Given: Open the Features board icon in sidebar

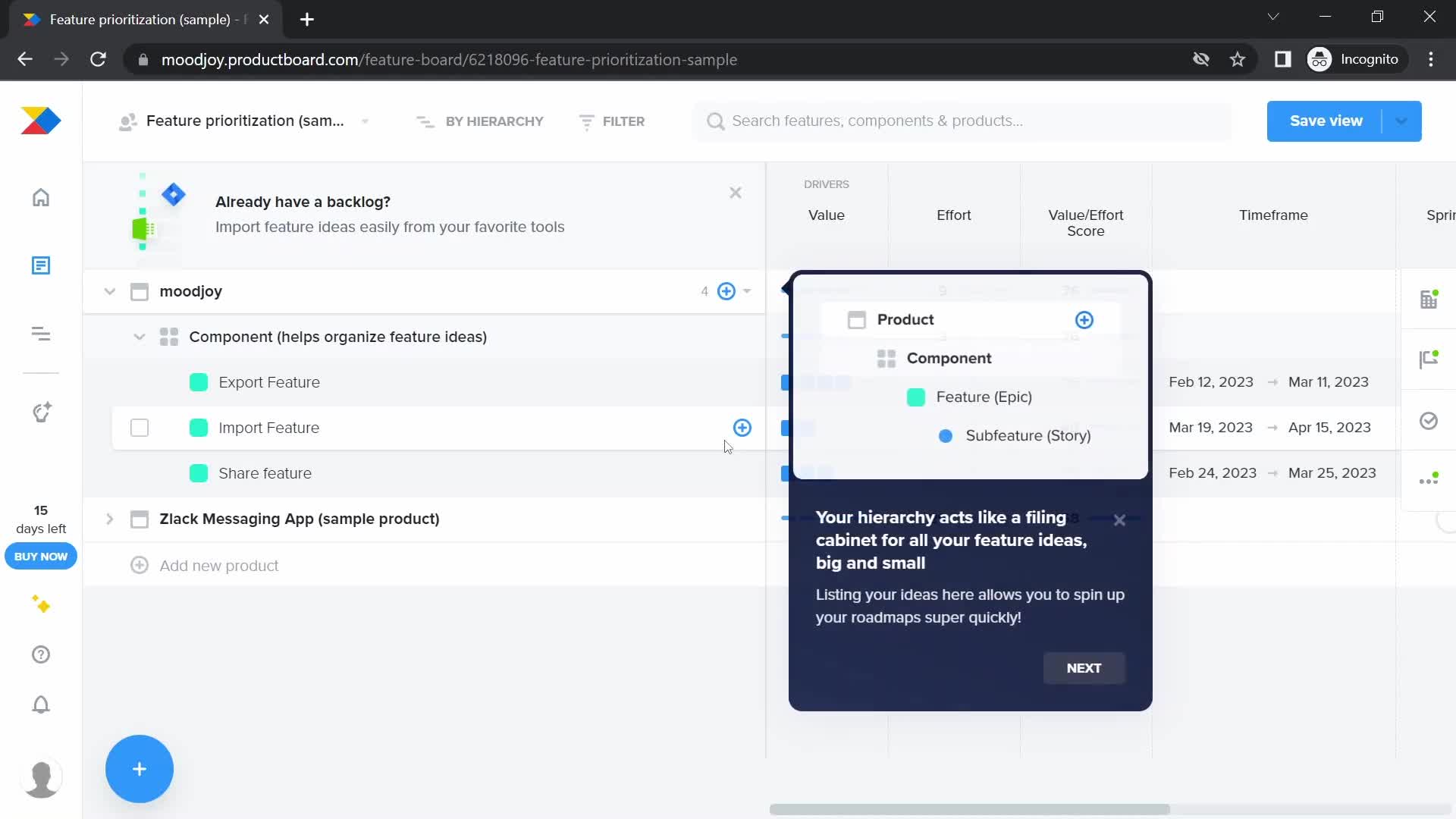Looking at the screenshot, I should [41, 334].
